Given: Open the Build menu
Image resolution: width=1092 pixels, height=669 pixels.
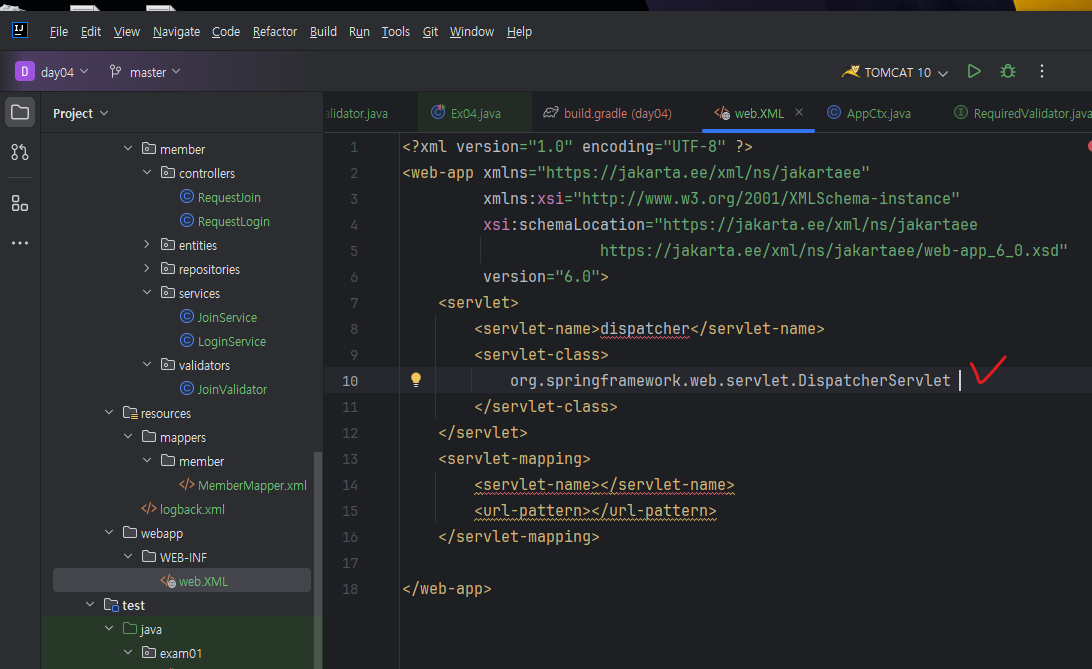Looking at the screenshot, I should coord(323,31).
